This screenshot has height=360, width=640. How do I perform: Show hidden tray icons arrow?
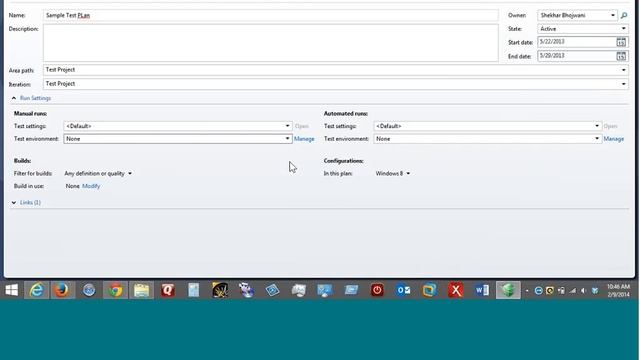coord(527,291)
